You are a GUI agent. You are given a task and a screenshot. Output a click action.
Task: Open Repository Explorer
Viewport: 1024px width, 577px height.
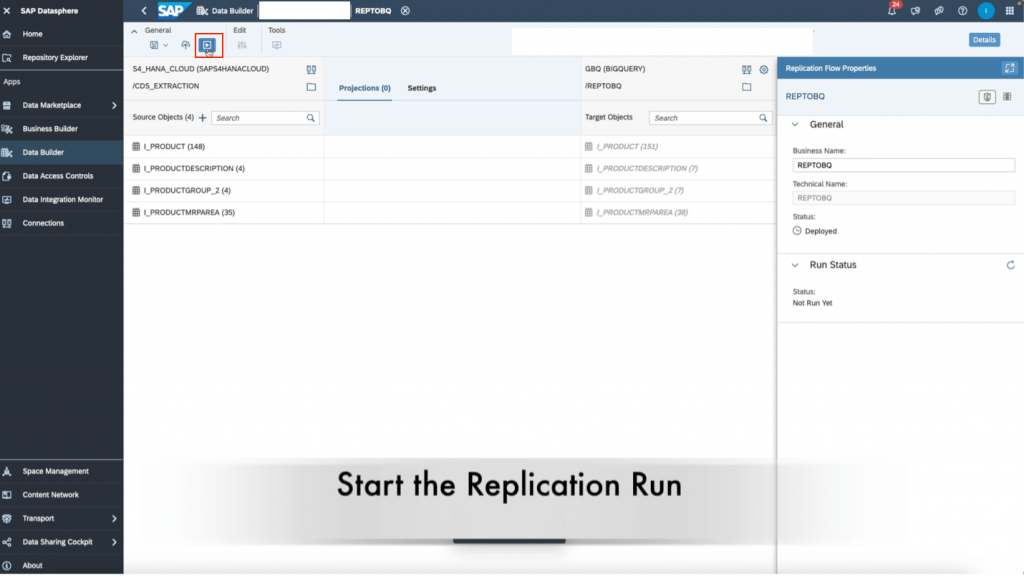(61, 57)
